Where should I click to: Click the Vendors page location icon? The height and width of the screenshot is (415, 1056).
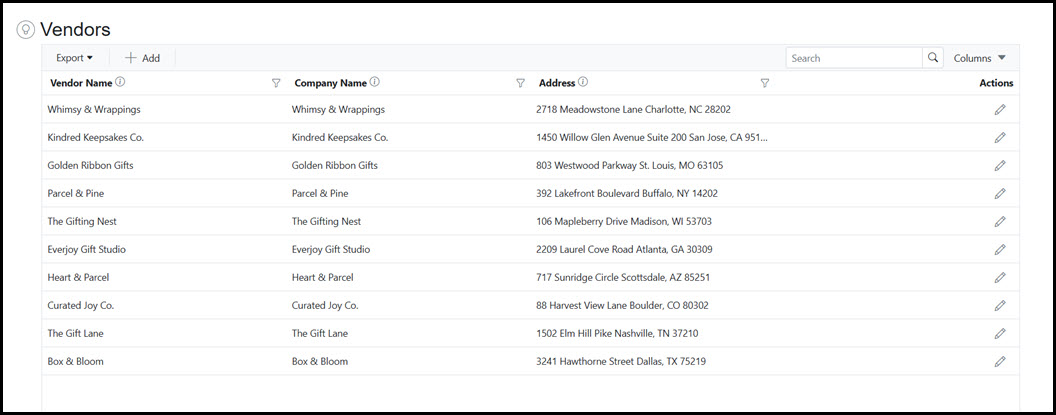pos(26,30)
